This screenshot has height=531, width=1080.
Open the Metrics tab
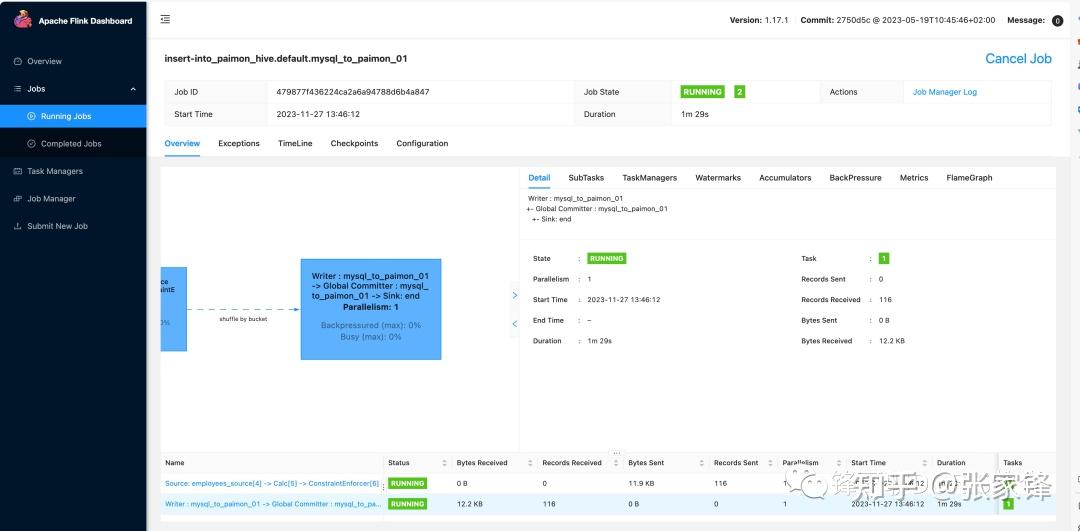tap(914, 178)
